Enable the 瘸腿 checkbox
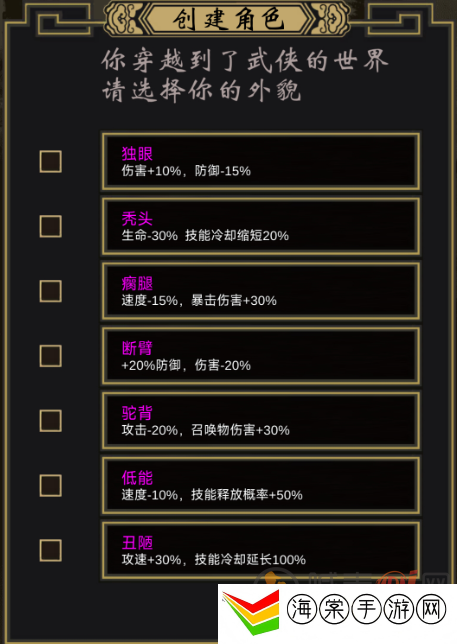 point(51,291)
